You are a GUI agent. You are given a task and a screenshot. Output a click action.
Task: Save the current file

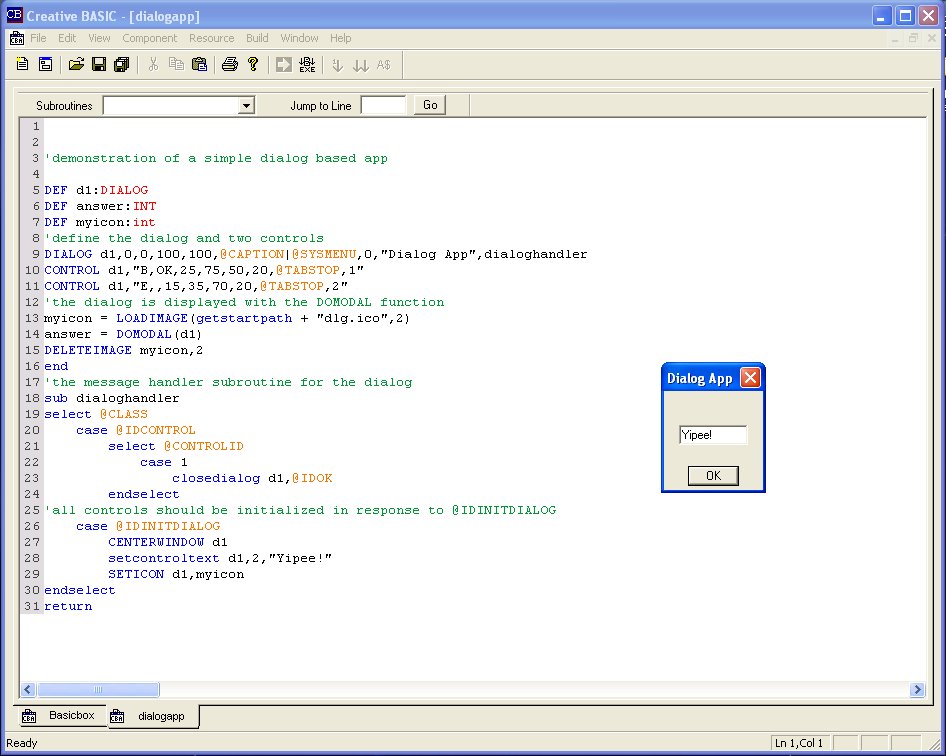click(99, 64)
